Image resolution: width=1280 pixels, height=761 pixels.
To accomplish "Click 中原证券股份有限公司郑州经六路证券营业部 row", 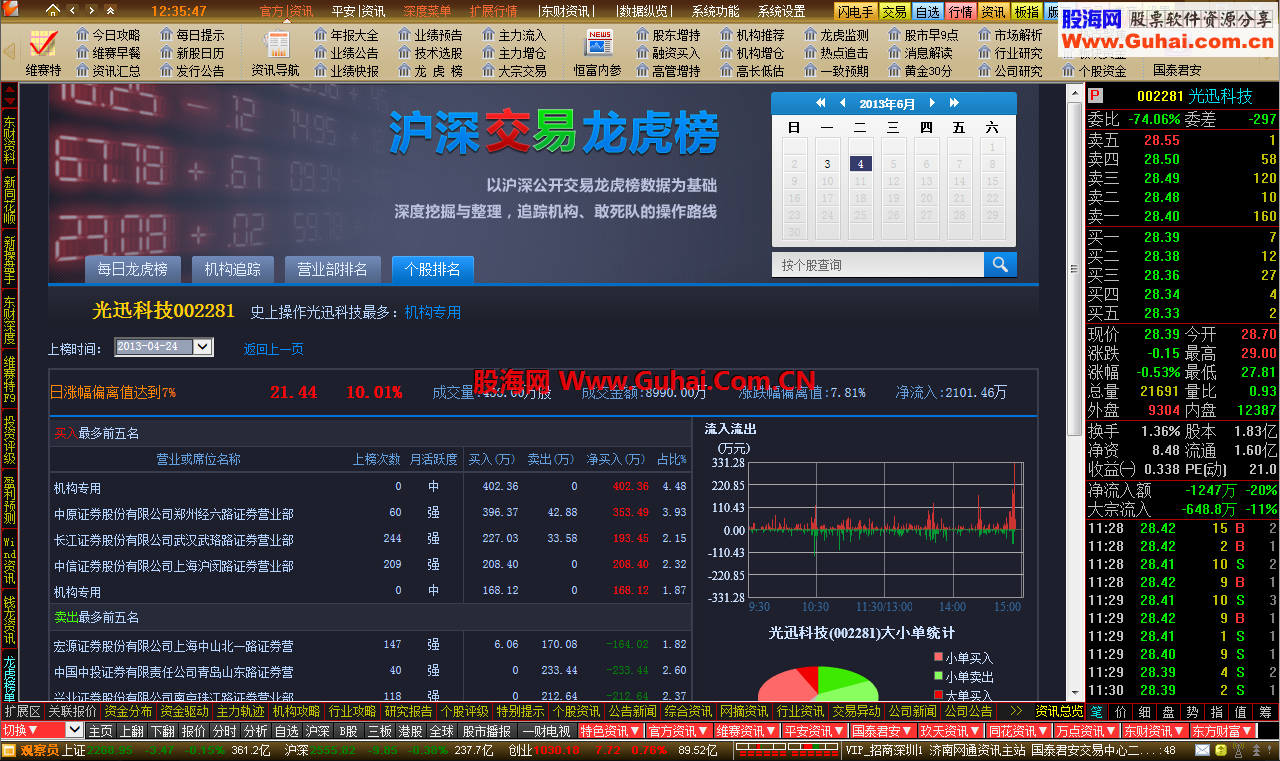I will [x=369, y=513].
